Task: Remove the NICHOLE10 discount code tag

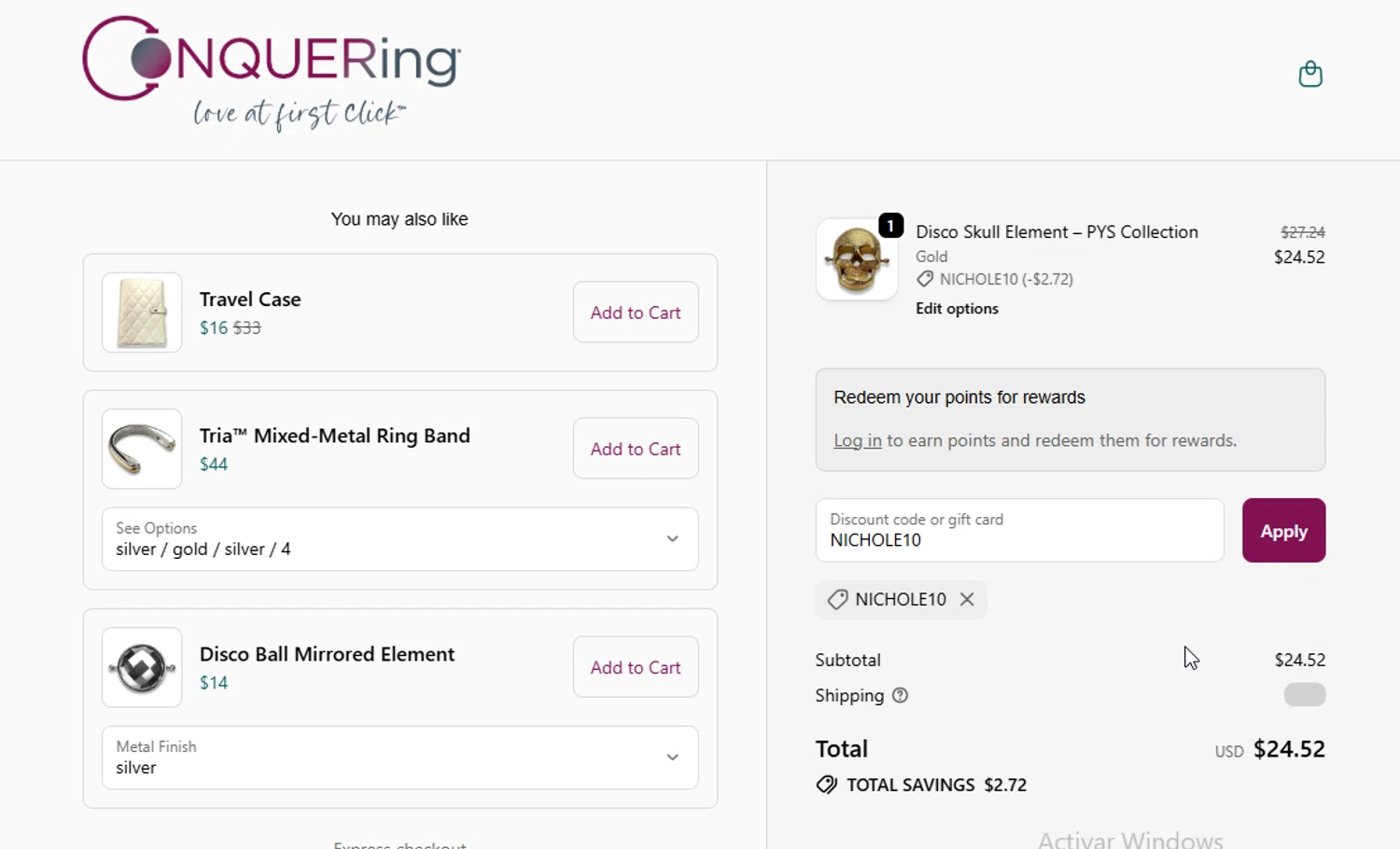Action: point(967,599)
